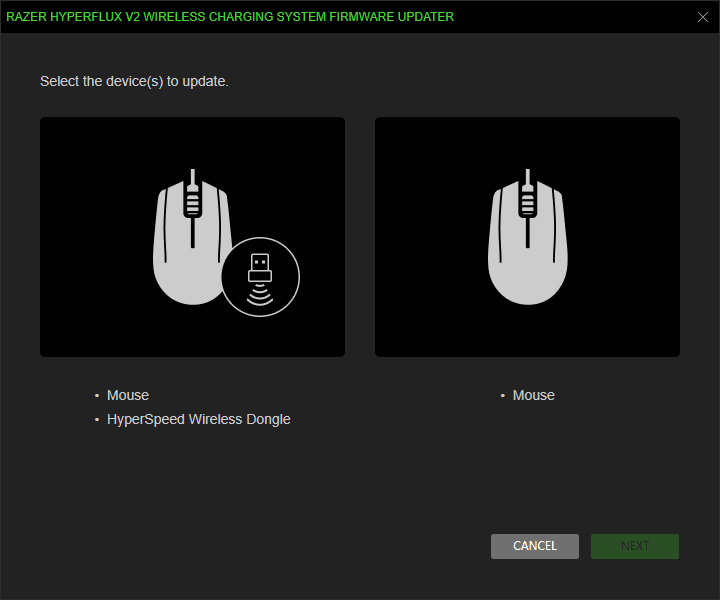720x600 pixels.
Task: Click the wireless dongle icon in circle
Action: (x=260, y=277)
